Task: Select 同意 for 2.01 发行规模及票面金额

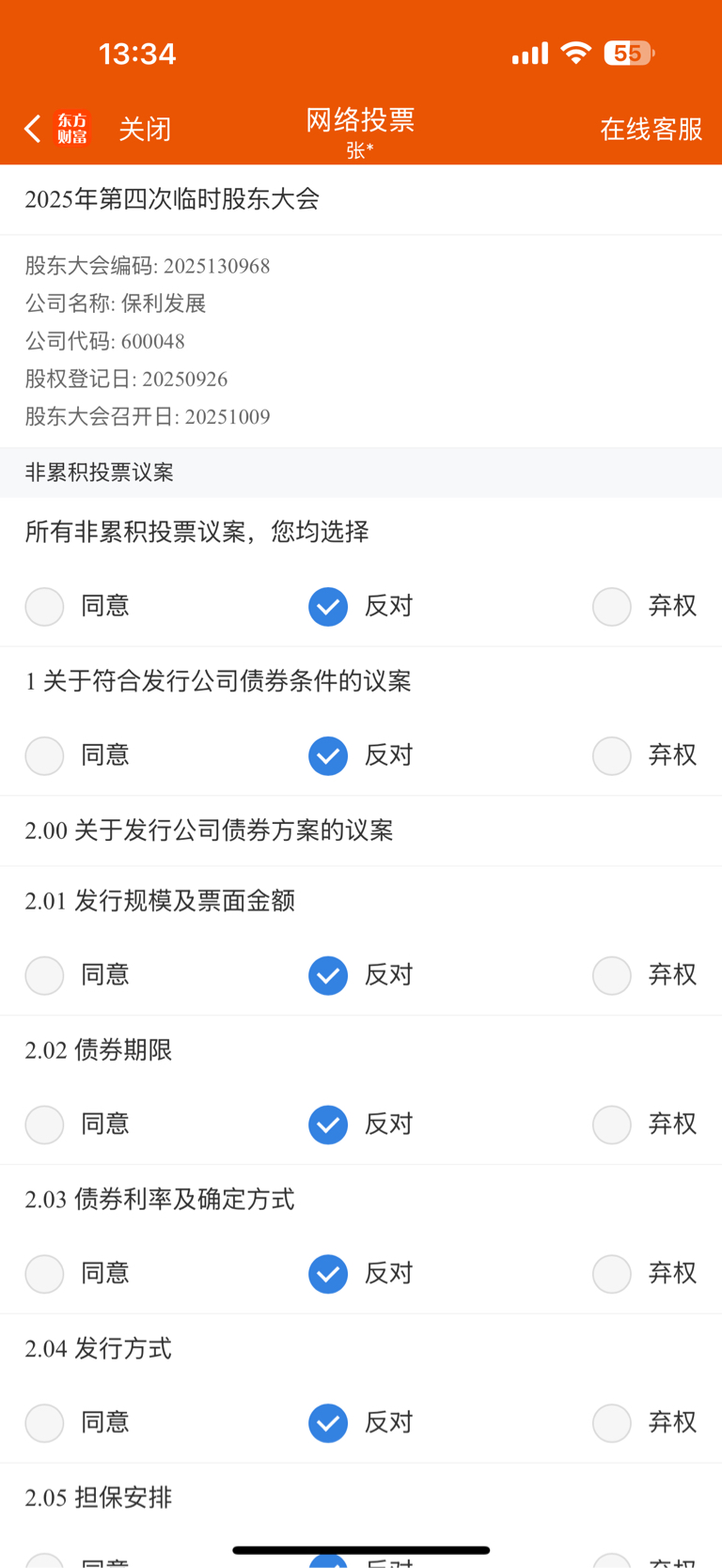Action: point(44,975)
